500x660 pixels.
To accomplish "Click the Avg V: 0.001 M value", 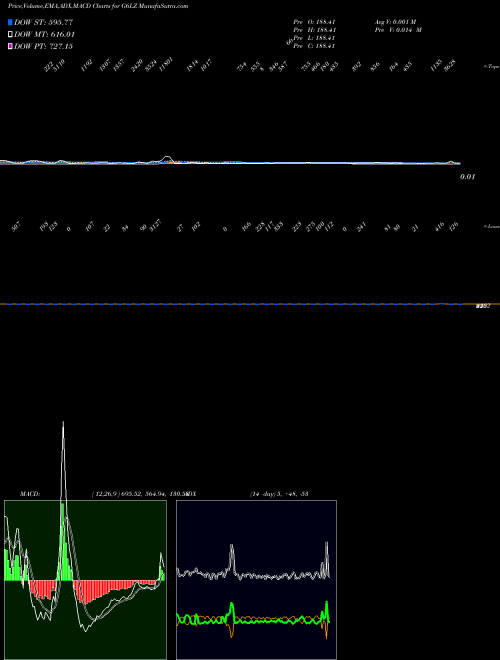I will coord(396,22).
